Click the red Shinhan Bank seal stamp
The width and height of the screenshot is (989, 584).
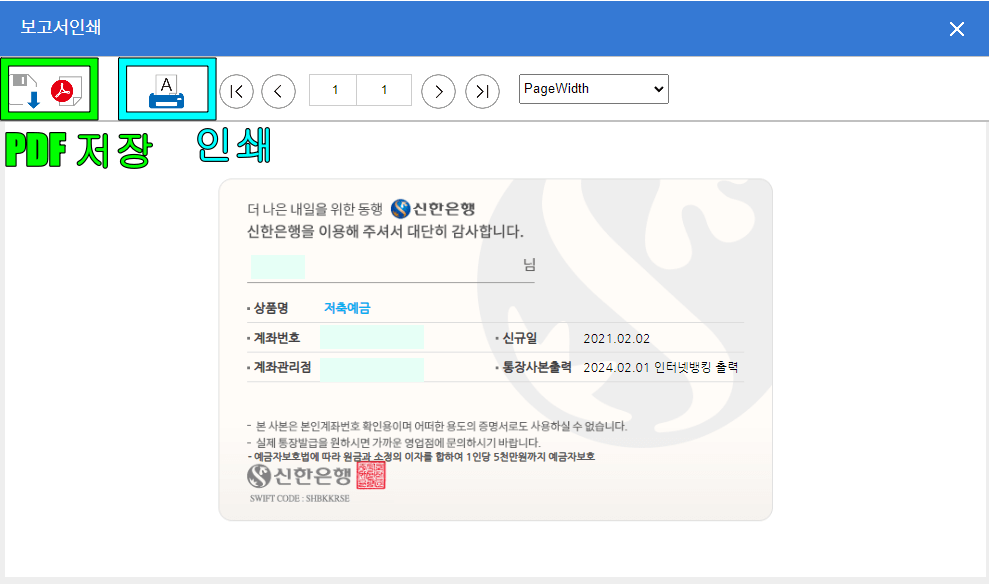[371, 476]
